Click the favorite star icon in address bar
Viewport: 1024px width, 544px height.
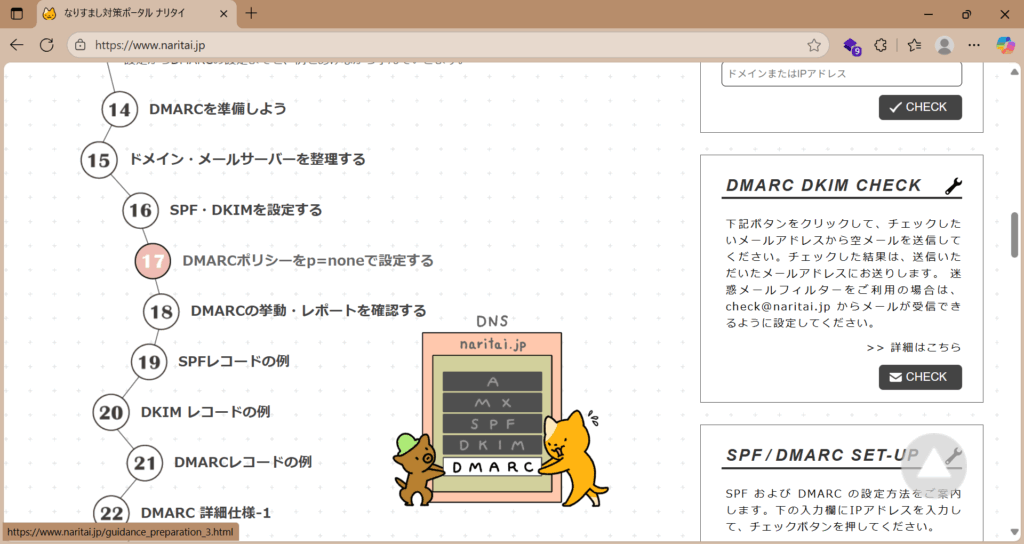point(814,45)
